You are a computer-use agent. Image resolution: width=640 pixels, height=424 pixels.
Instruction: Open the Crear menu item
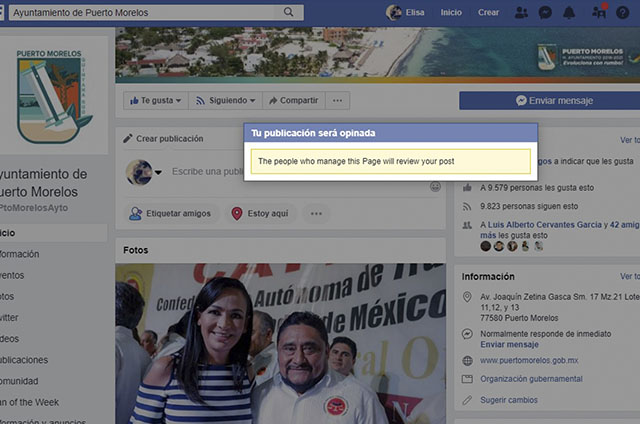click(x=488, y=12)
